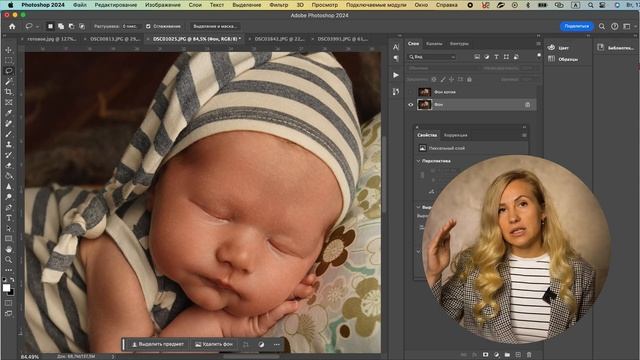This screenshot has height=360, width=640.
Task: Open the Edit Toolbar three-dots button
Action: (x=9, y=270)
